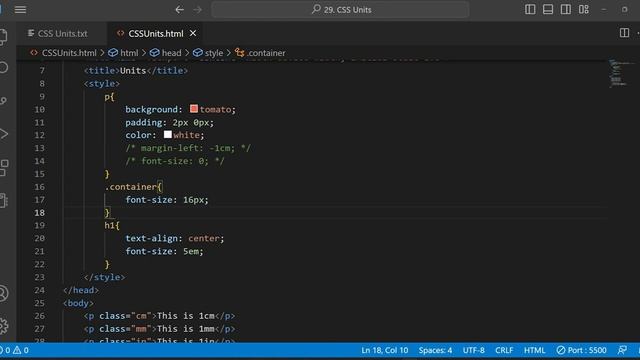This screenshot has width=640, height=360.
Task: Open the hamburger application menu
Action: click(20, 9)
